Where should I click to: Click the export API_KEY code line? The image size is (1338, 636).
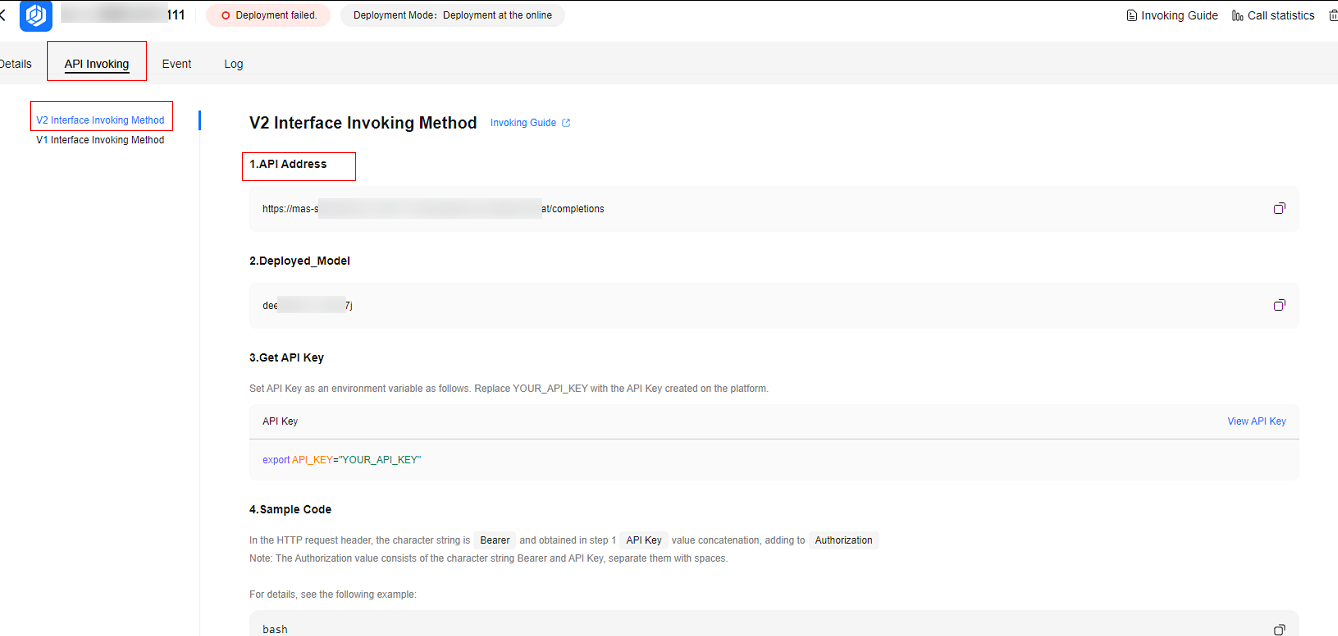(342, 459)
